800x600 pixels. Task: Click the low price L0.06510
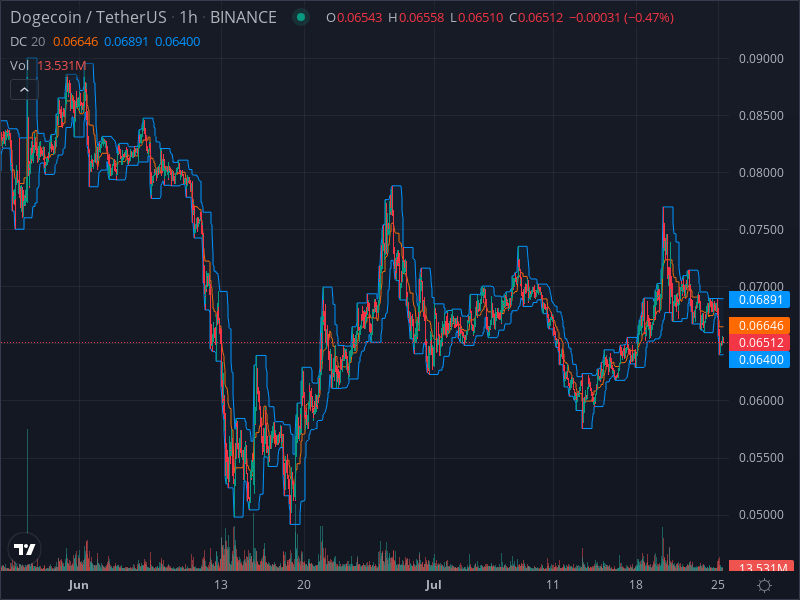click(x=477, y=18)
